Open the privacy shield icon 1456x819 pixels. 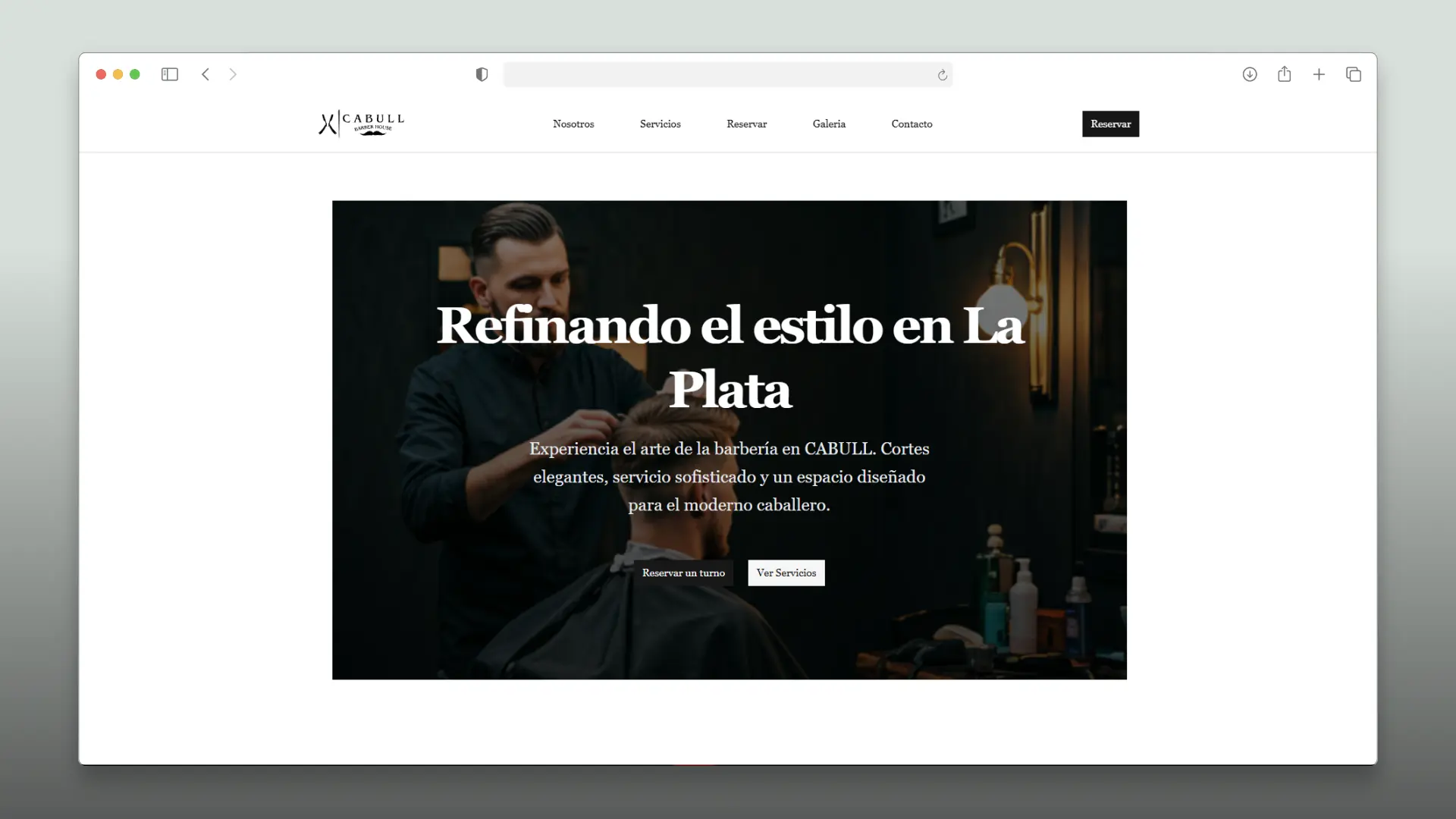pyautogui.click(x=482, y=74)
